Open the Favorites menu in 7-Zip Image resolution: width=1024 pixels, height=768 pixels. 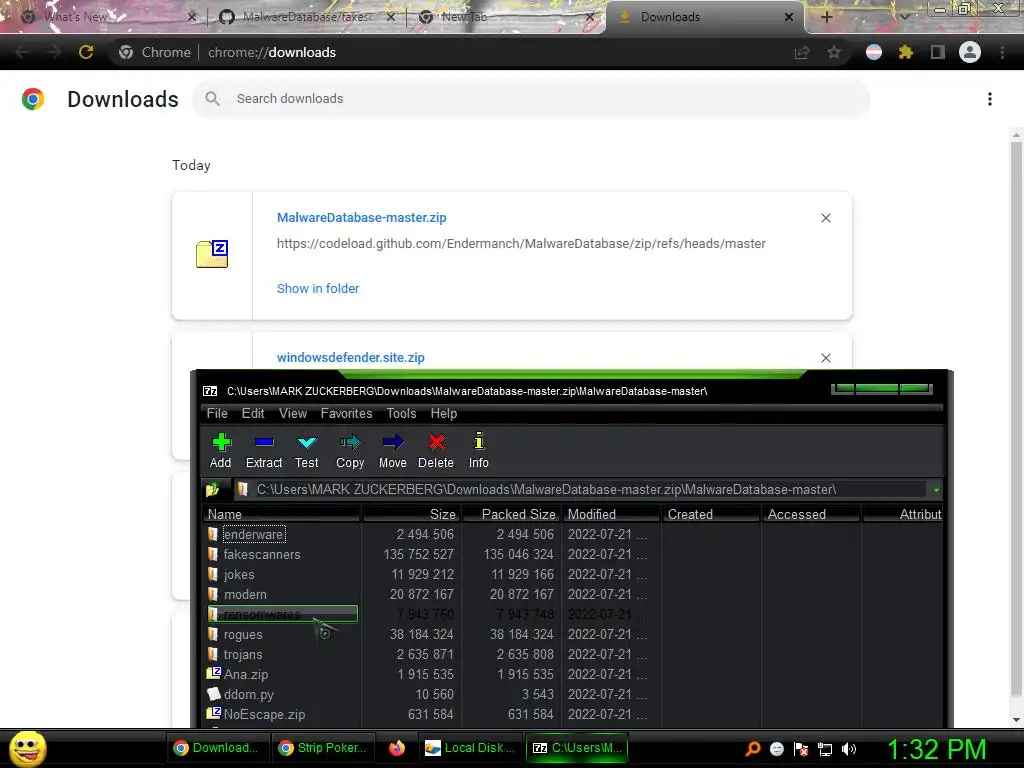[346, 413]
